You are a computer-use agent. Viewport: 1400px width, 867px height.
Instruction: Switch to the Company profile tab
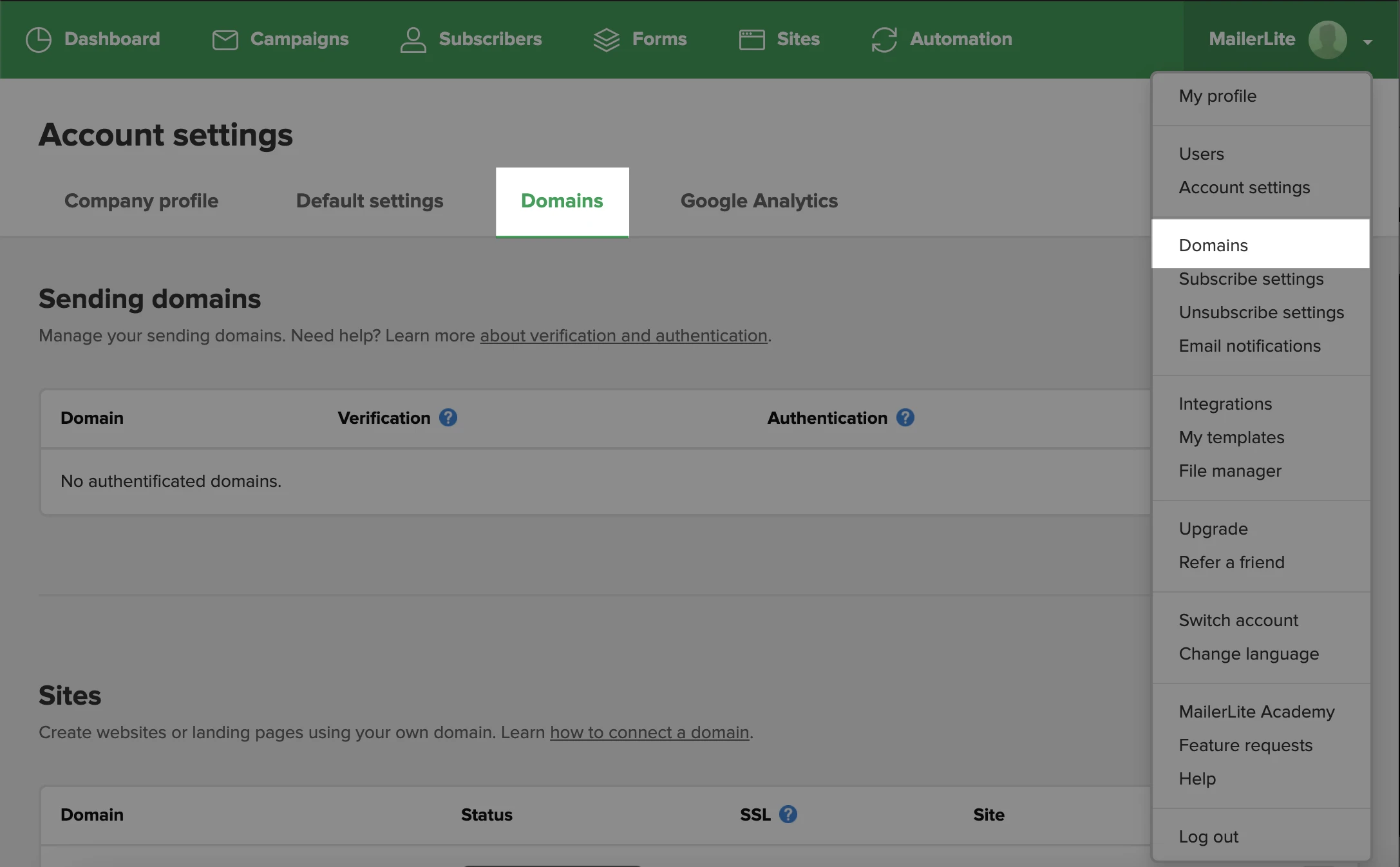pos(141,201)
